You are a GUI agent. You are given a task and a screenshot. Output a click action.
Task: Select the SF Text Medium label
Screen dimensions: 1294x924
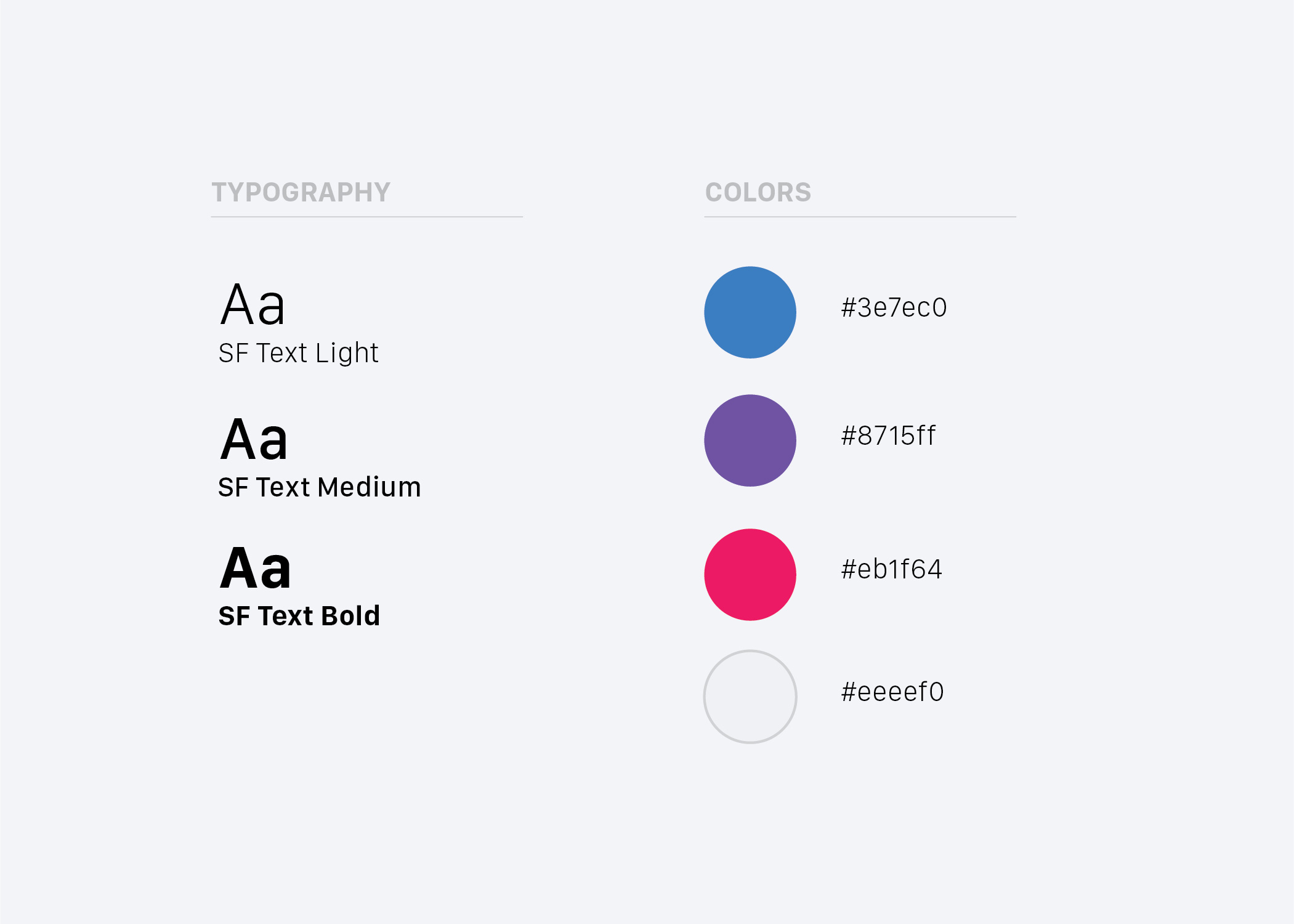pos(320,487)
